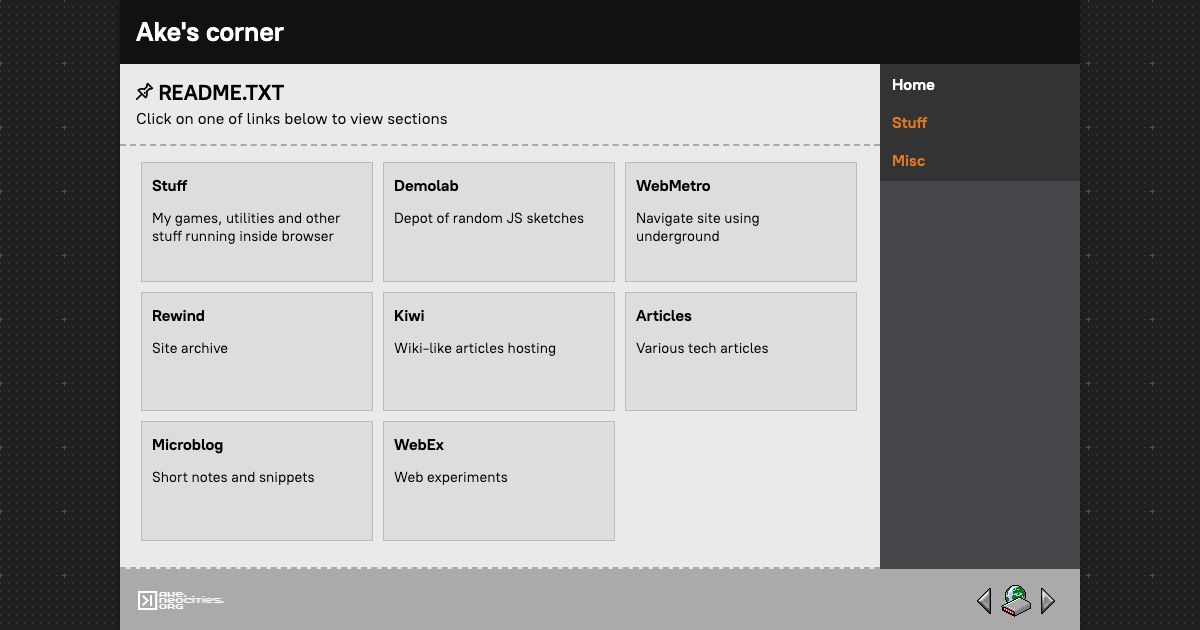The width and height of the screenshot is (1200, 630).
Task: Open Misc from the sidebar
Action: pyautogui.click(x=908, y=161)
